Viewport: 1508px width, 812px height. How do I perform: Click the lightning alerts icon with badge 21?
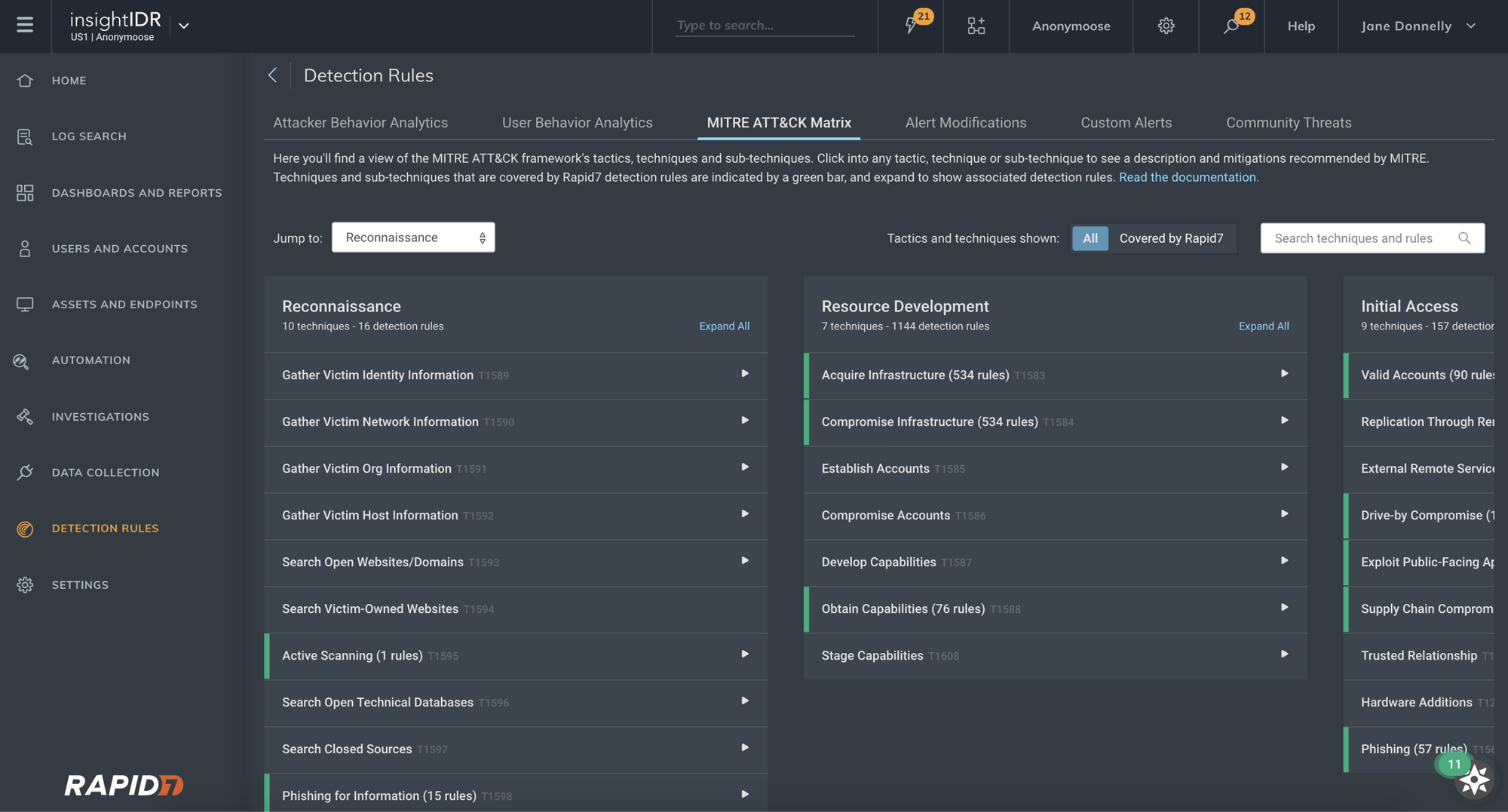coord(911,26)
